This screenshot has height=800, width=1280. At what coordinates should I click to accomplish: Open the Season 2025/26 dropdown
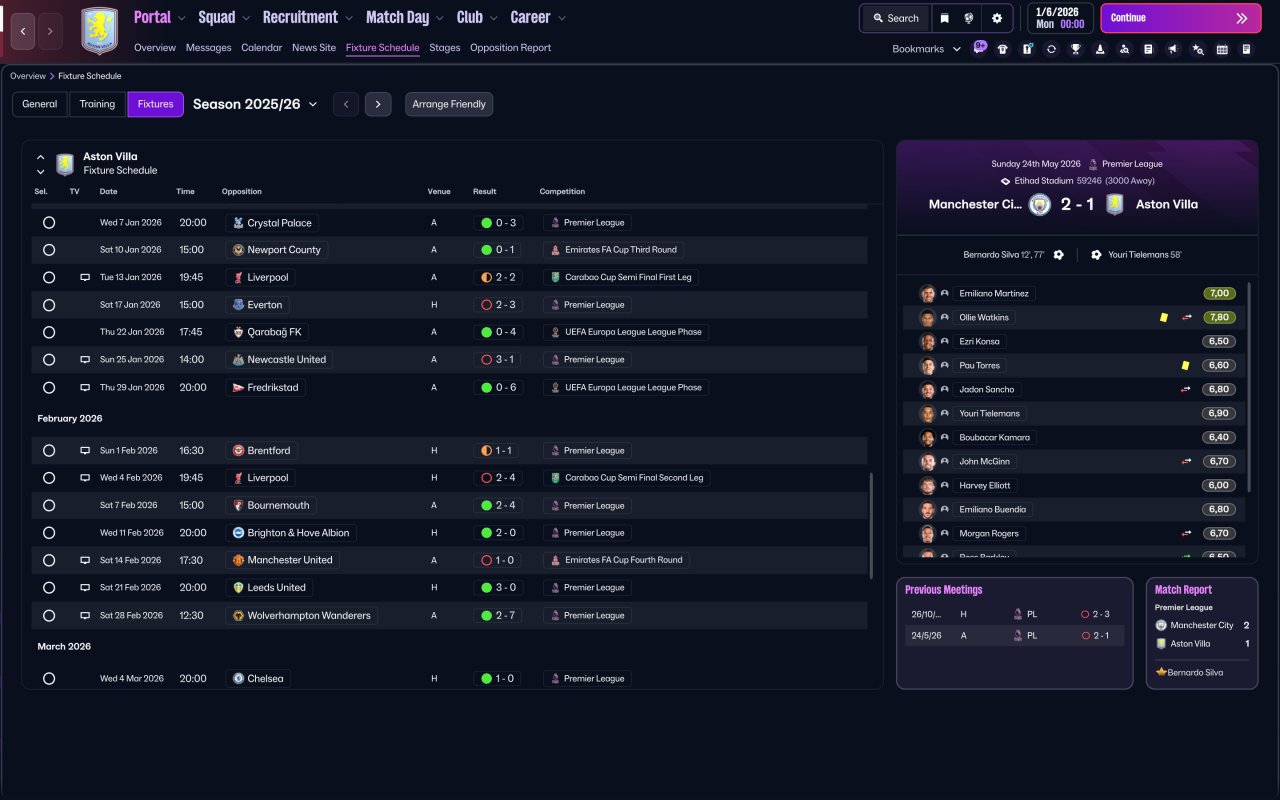pos(255,104)
